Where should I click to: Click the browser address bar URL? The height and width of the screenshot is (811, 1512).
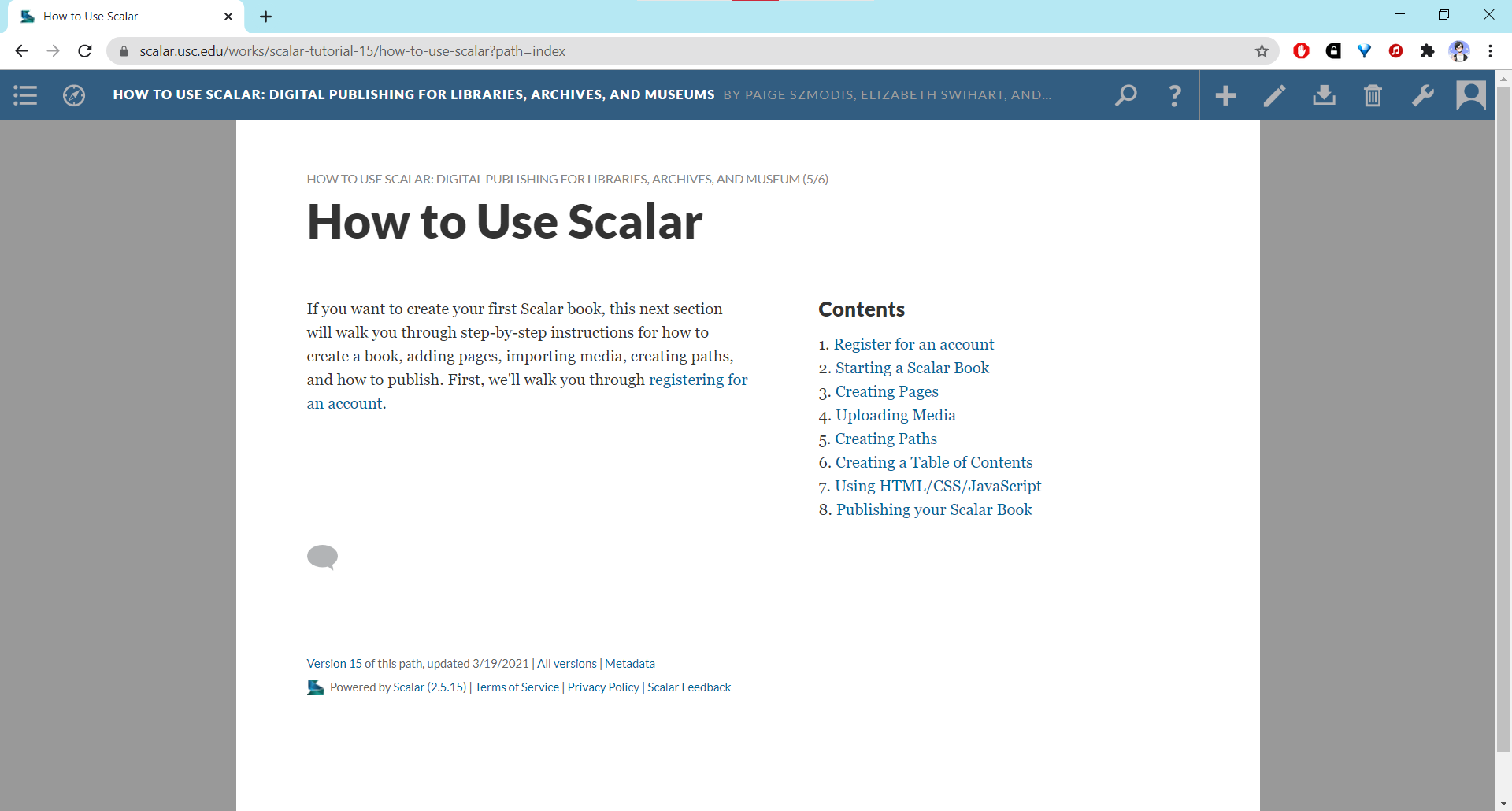point(353,51)
